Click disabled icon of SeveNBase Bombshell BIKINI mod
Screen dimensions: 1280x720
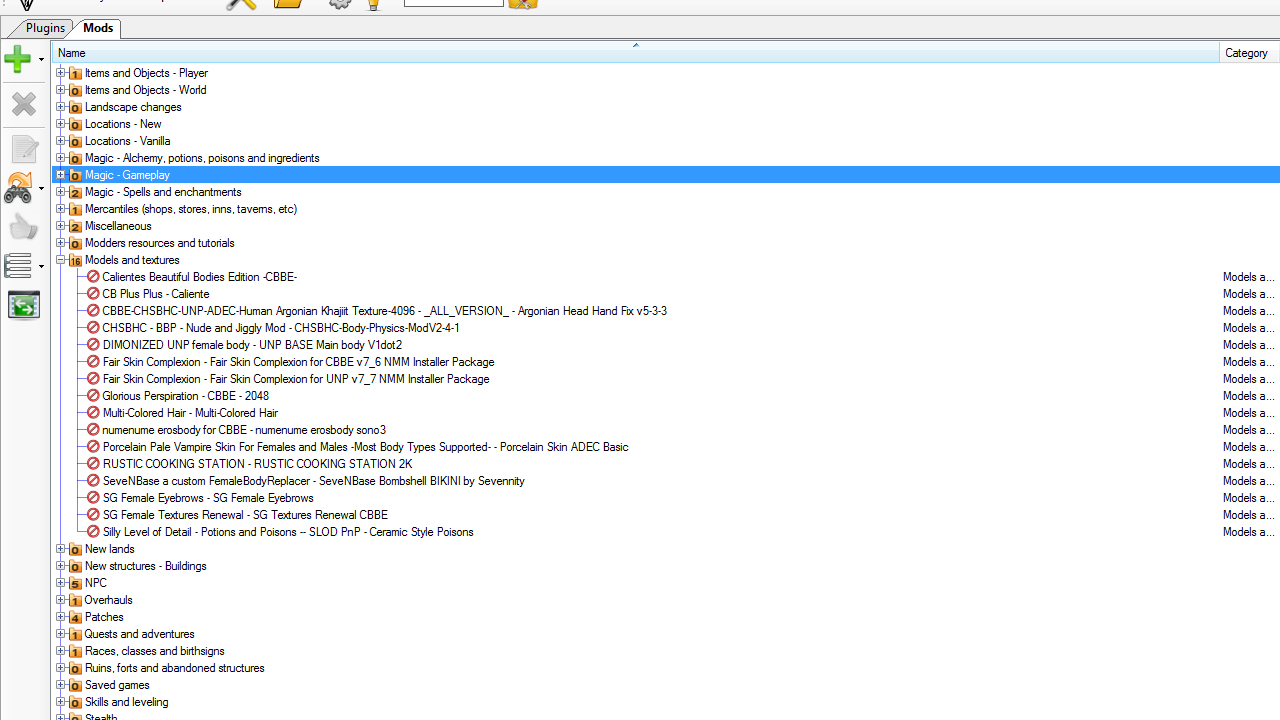(x=93, y=481)
